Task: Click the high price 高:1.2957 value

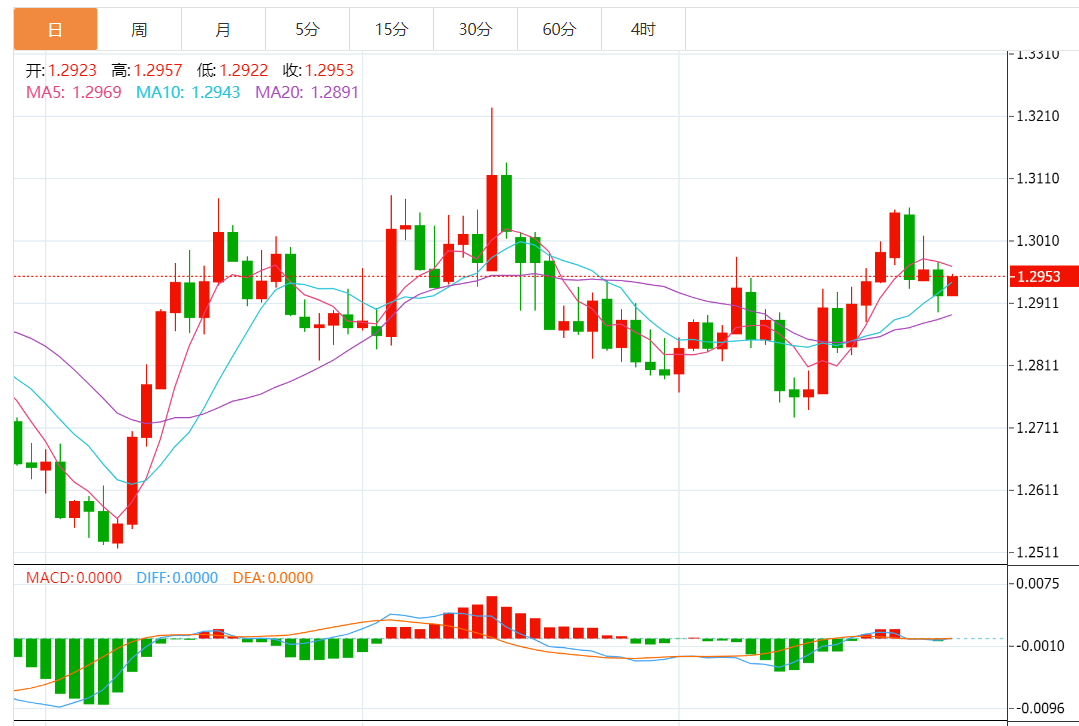Action: tap(147, 70)
